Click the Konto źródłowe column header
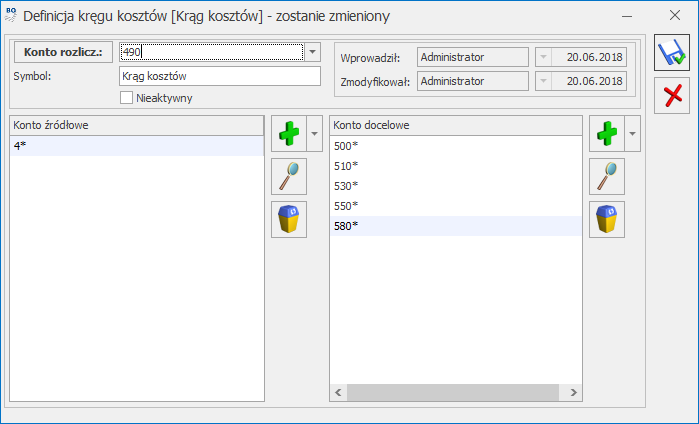 pos(136,125)
